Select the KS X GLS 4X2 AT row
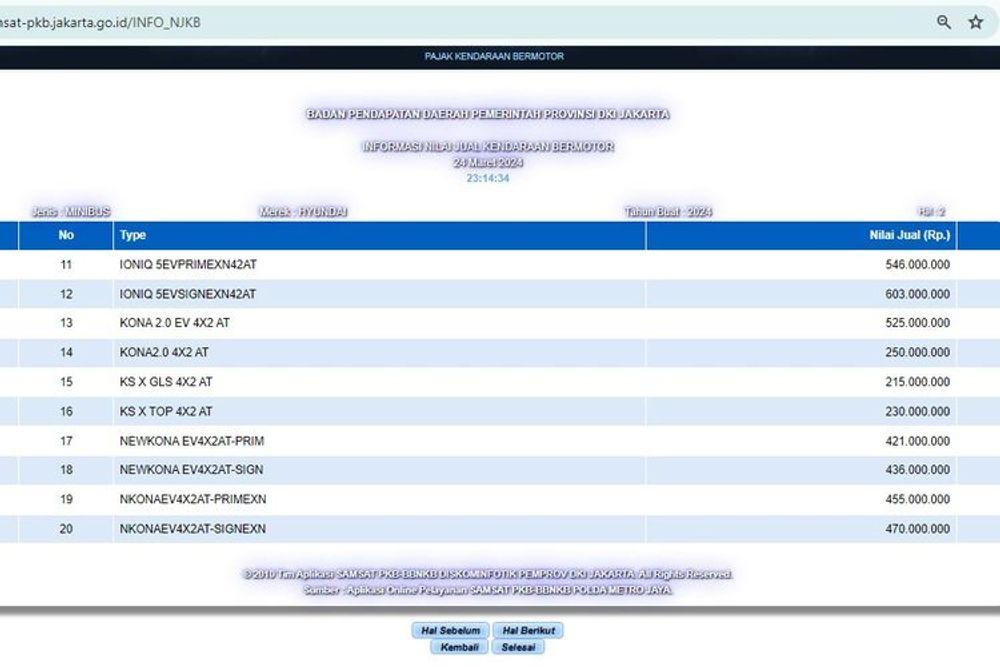The width and height of the screenshot is (1000, 667). point(165,382)
